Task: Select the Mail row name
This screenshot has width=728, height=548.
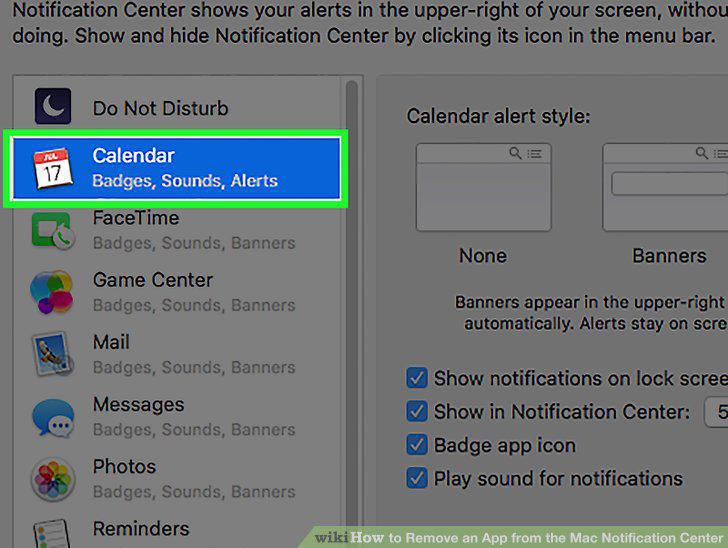Action: coord(111,342)
